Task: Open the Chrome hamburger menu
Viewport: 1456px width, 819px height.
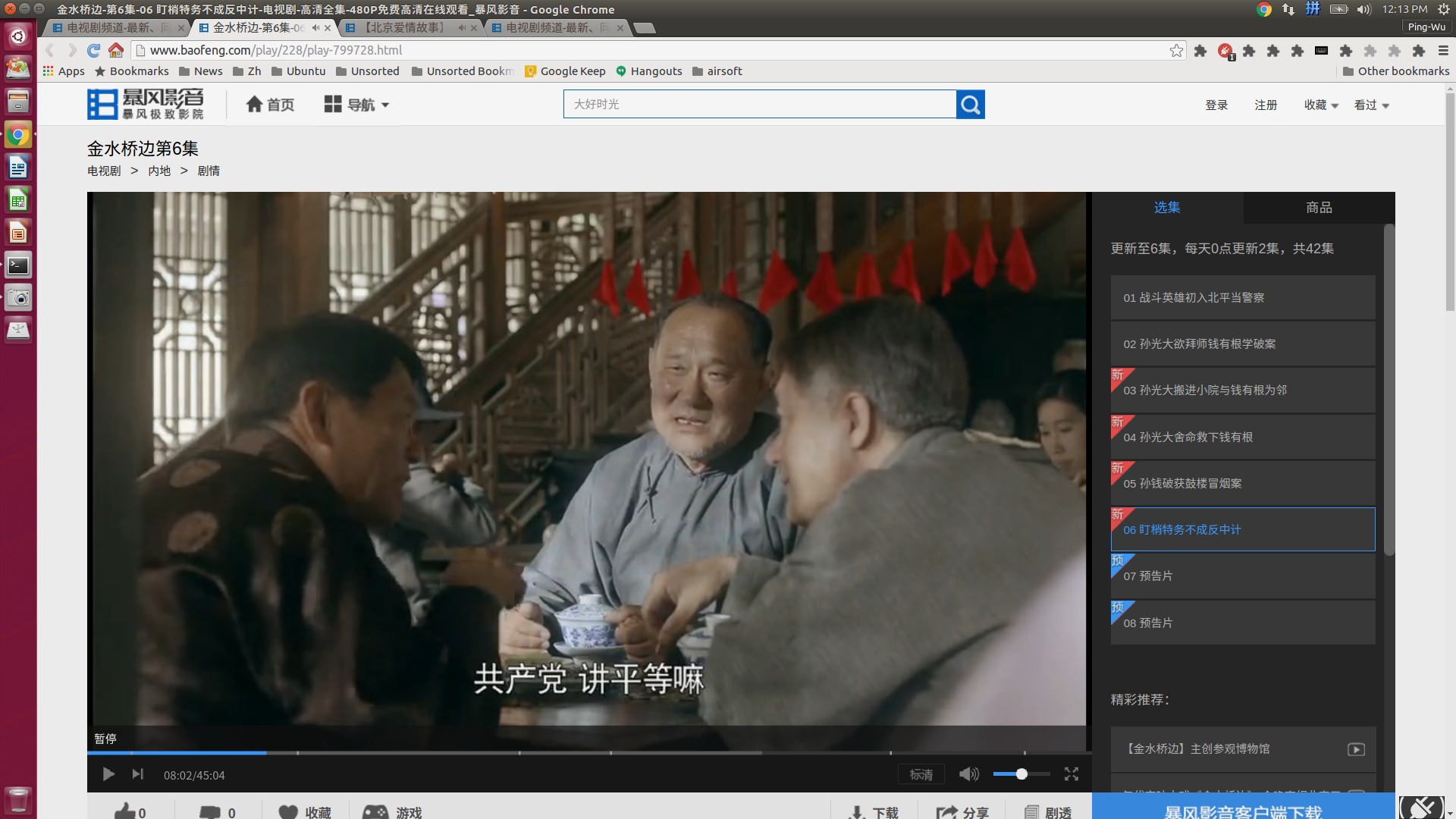Action: tap(1443, 50)
